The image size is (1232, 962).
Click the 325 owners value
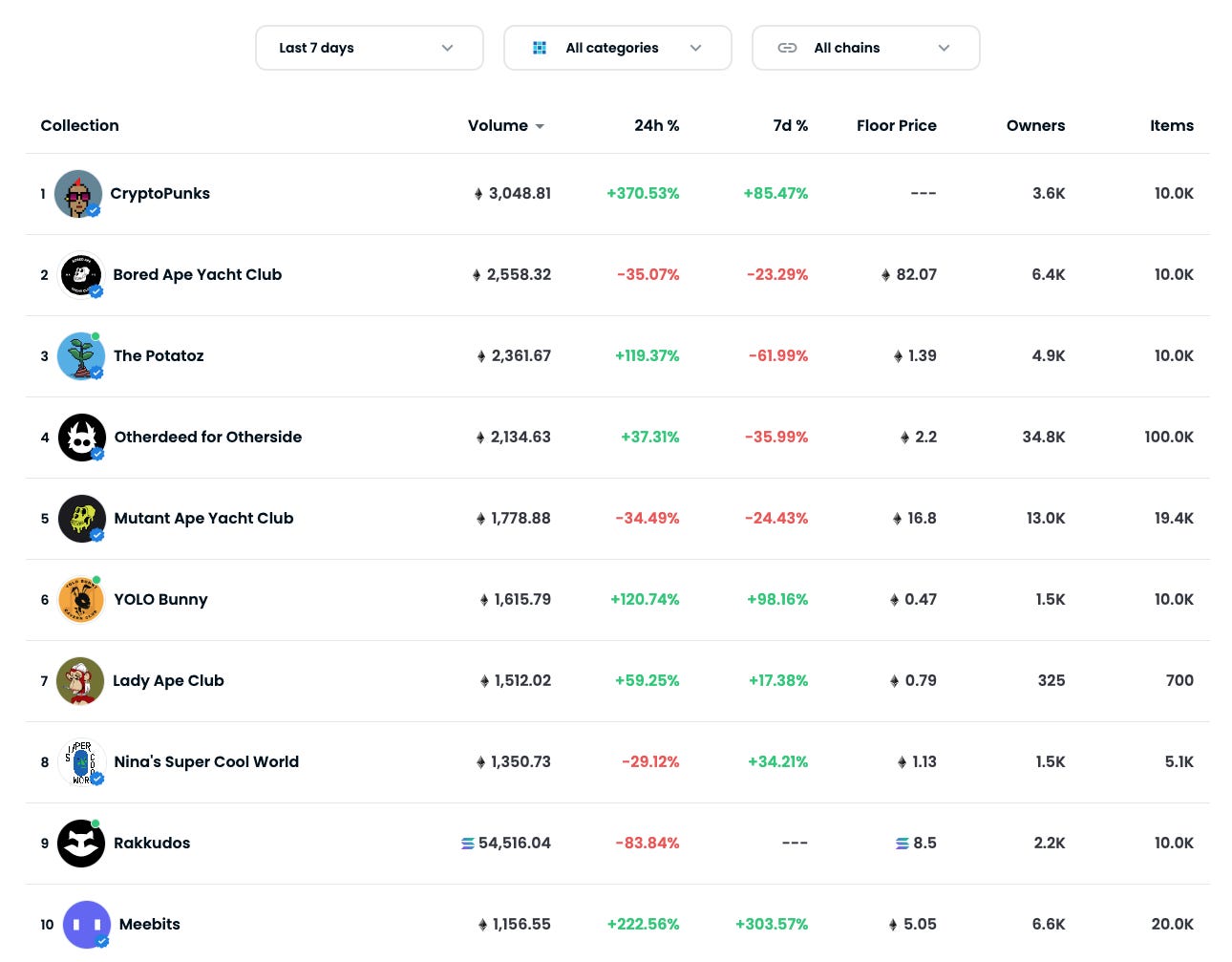point(1051,680)
